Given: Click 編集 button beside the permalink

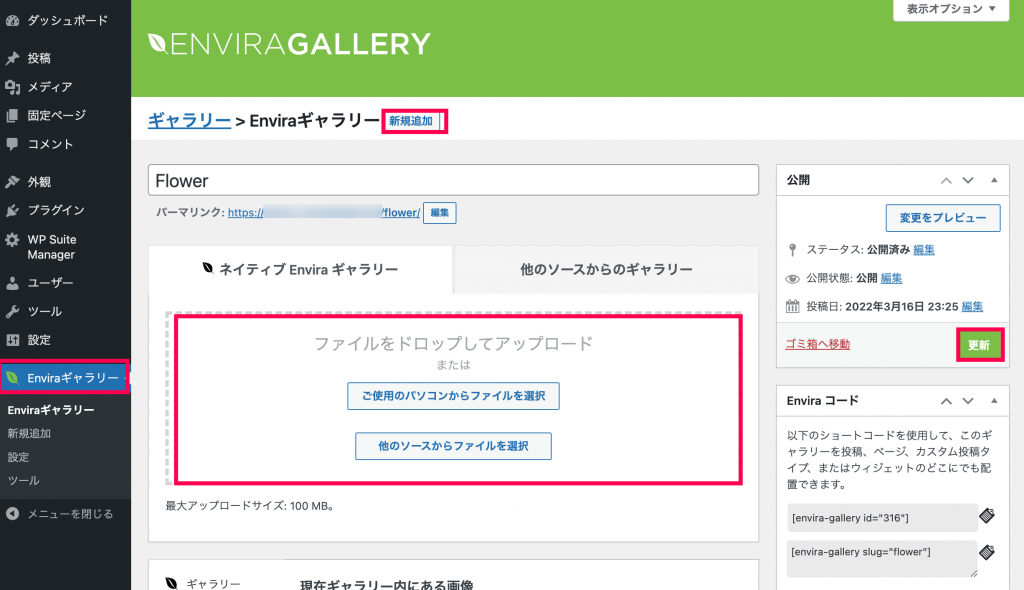Looking at the screenshot, I should point(440,213).
